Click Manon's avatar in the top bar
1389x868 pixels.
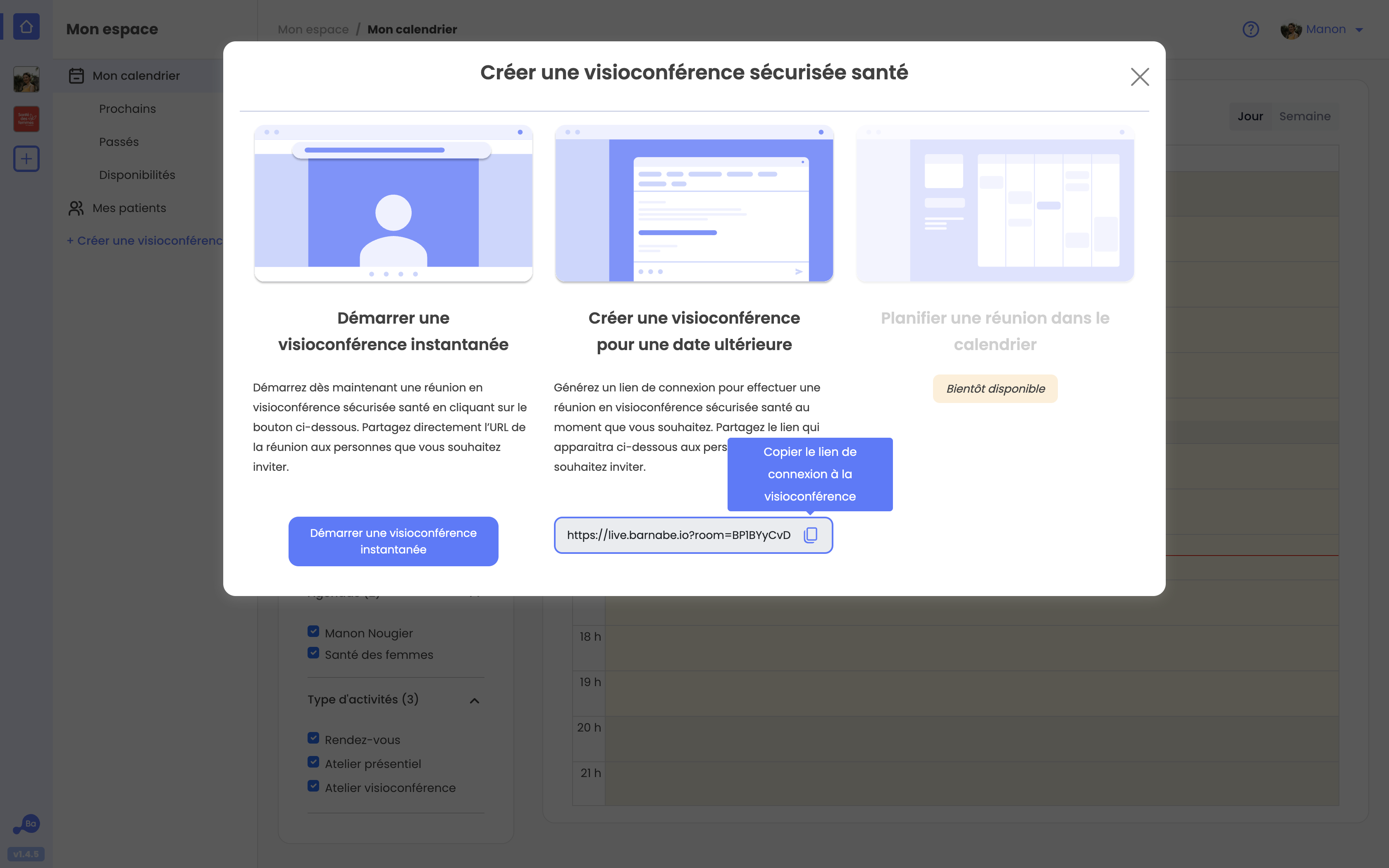pos(1291,30)
